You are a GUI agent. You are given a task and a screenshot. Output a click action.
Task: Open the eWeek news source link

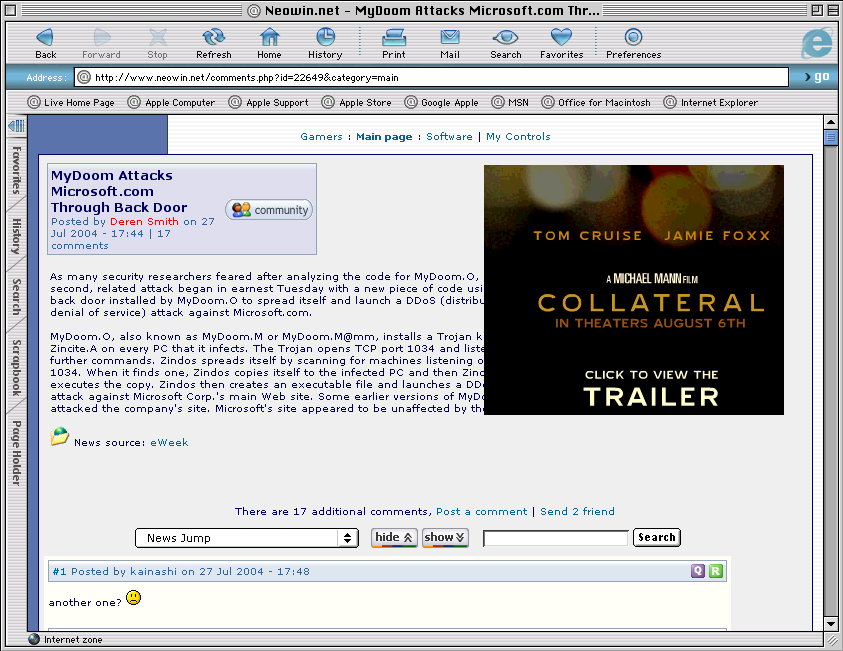tap(169, 442)
